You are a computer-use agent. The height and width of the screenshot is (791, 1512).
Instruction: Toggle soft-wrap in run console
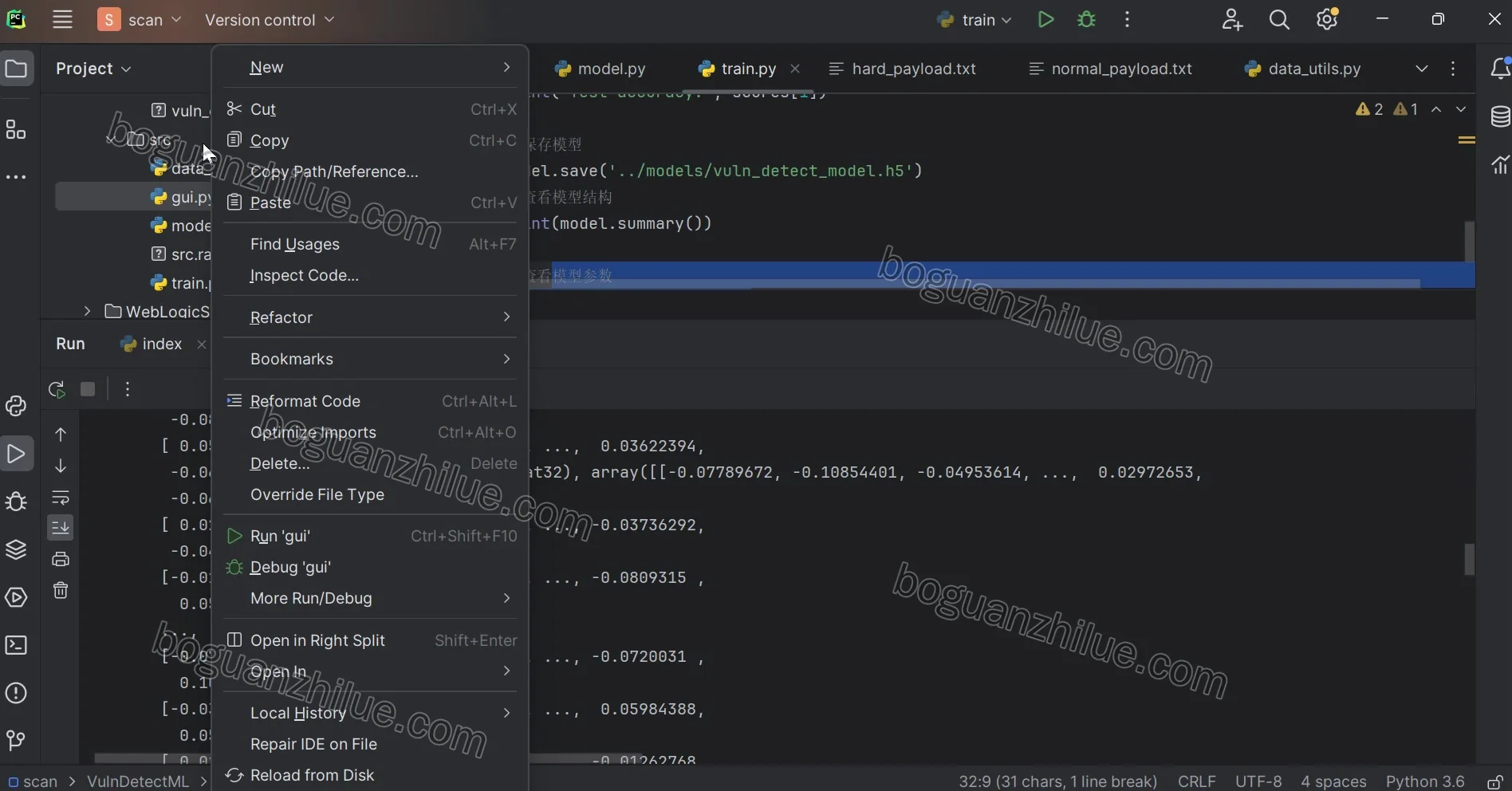click(x=61, y=497)
